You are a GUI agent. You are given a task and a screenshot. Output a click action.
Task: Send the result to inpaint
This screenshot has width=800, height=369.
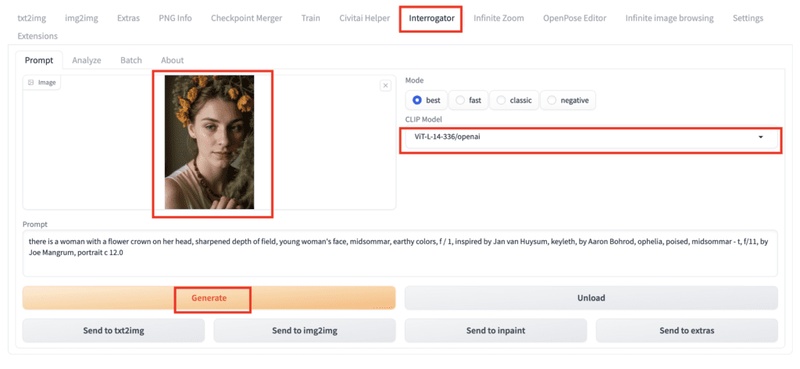495,331
